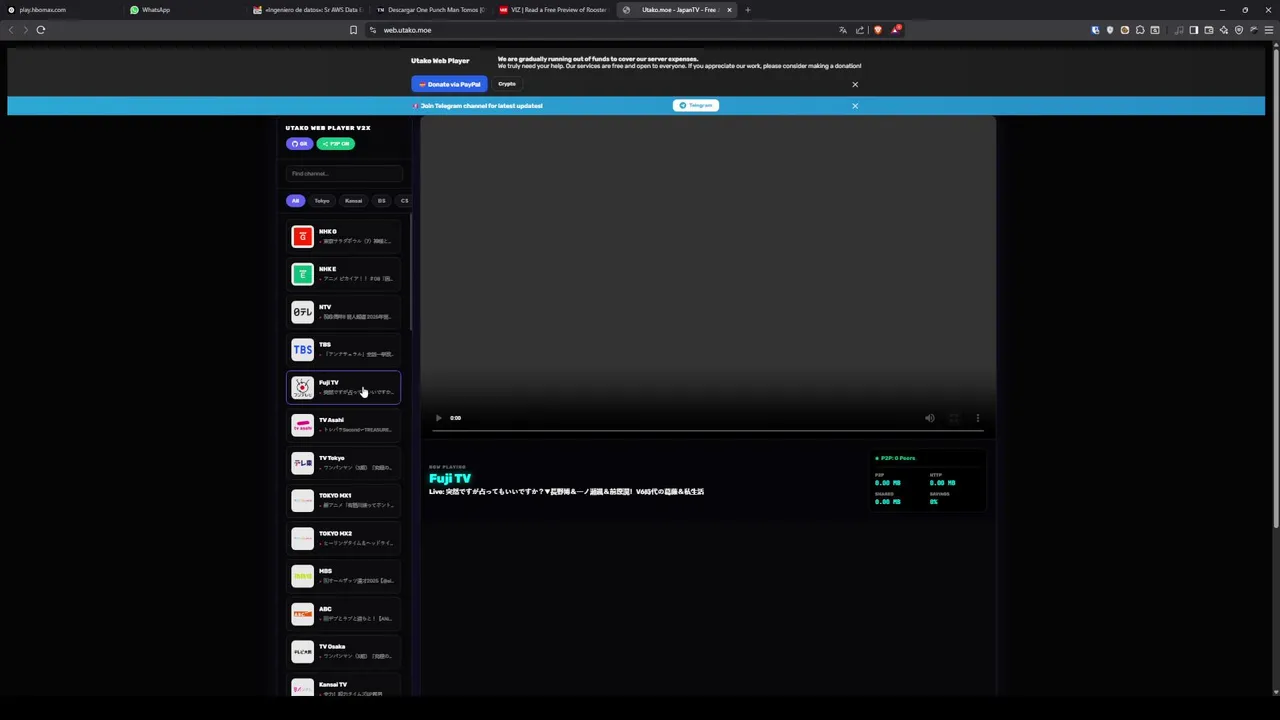Viewport: 1280px width, 720px height.
Task: Mute the video player volume
Action: (x=929, y=418)
